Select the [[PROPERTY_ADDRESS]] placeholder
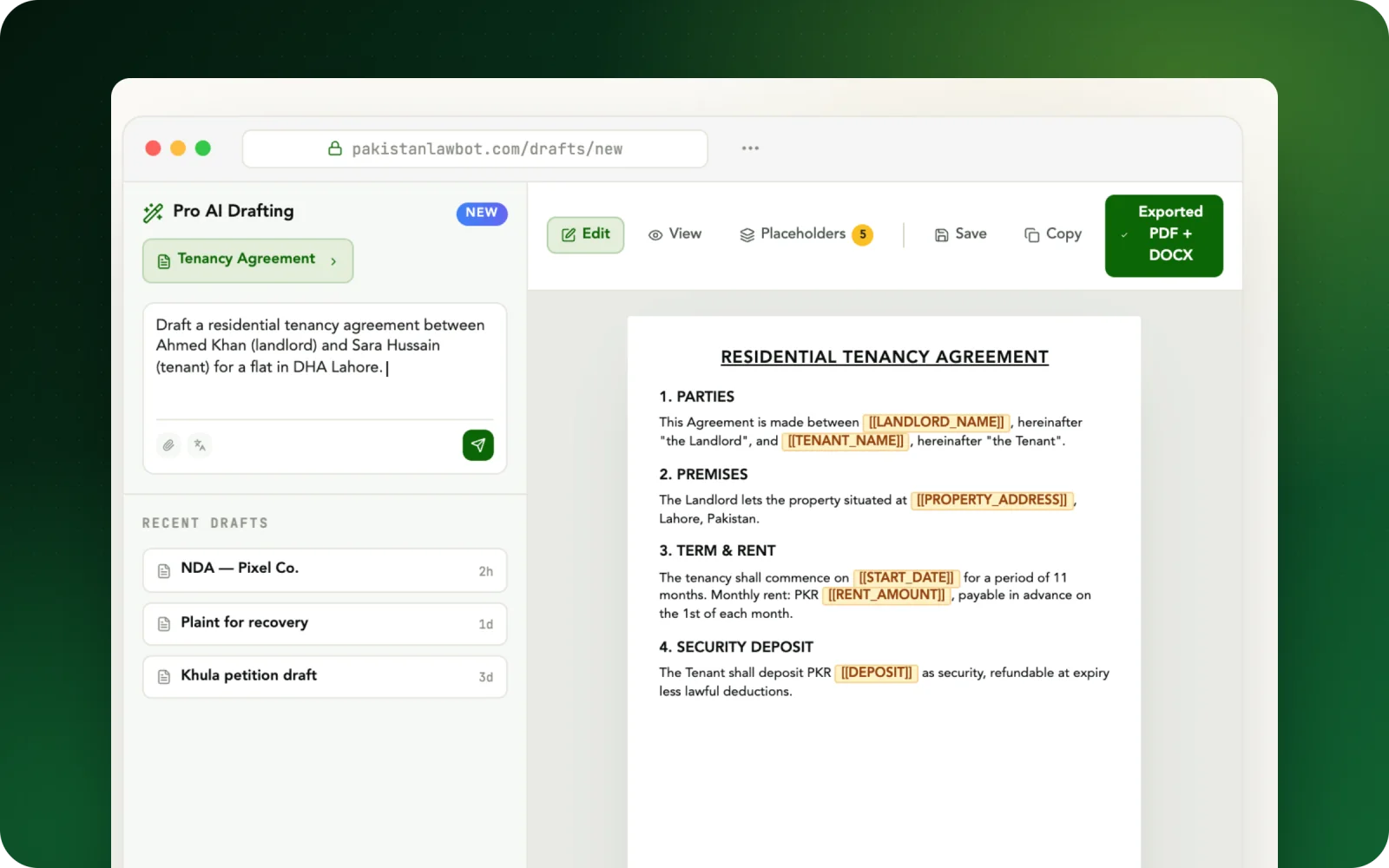Screen dimensions: 1389x868 [992, 500]
